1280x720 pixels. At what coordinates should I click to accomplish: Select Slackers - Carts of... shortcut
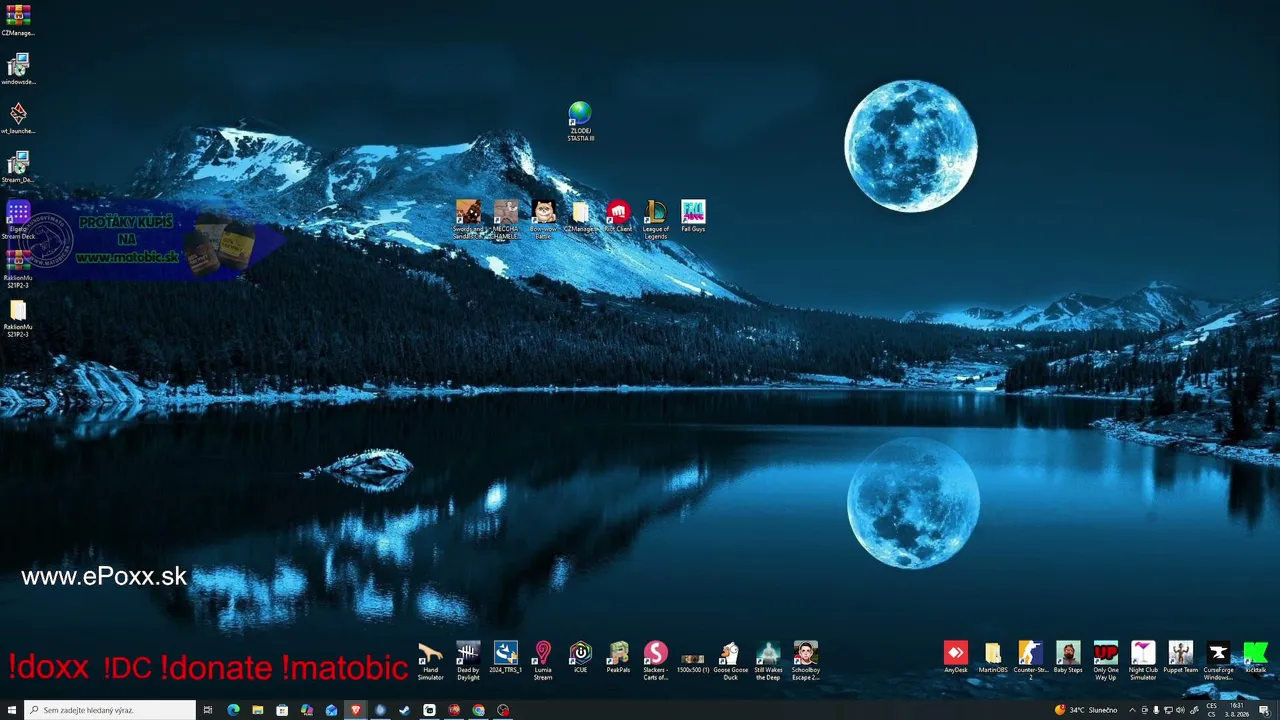point(655,661)
